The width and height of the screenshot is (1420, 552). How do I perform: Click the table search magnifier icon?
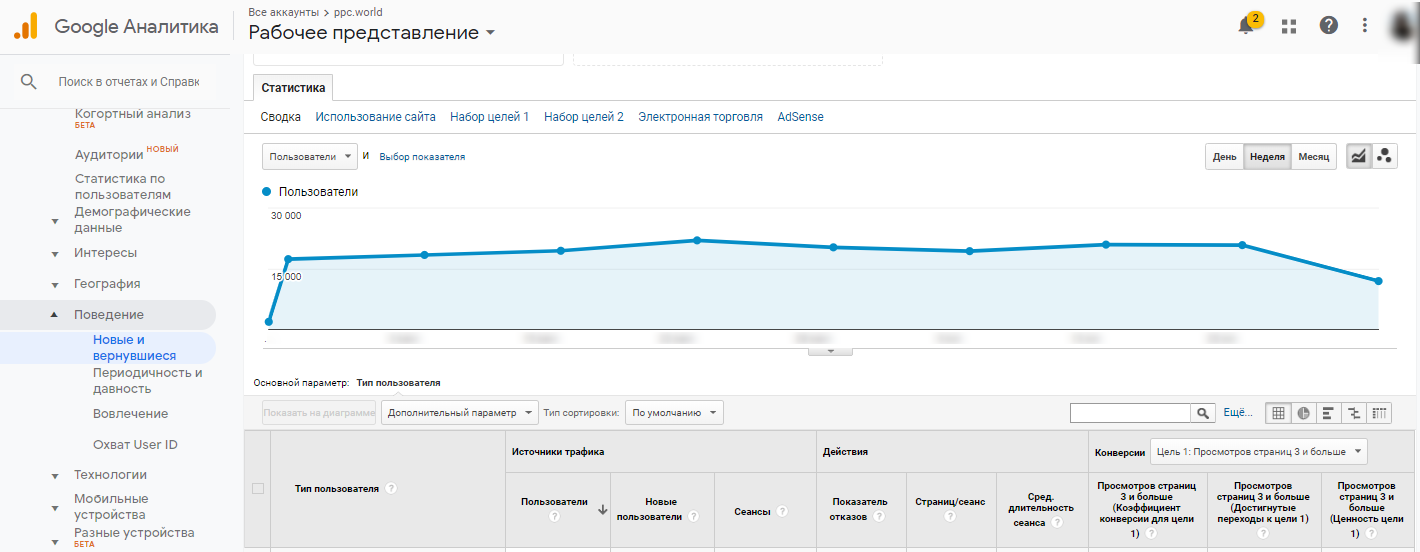[x=1203, y=413]
